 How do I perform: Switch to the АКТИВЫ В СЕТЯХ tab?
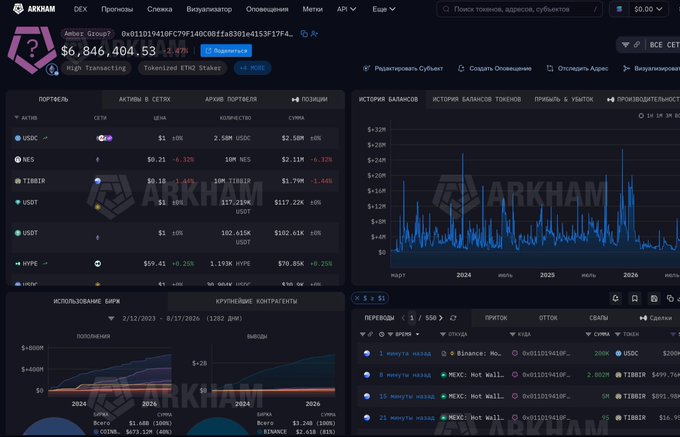point(144,99)
